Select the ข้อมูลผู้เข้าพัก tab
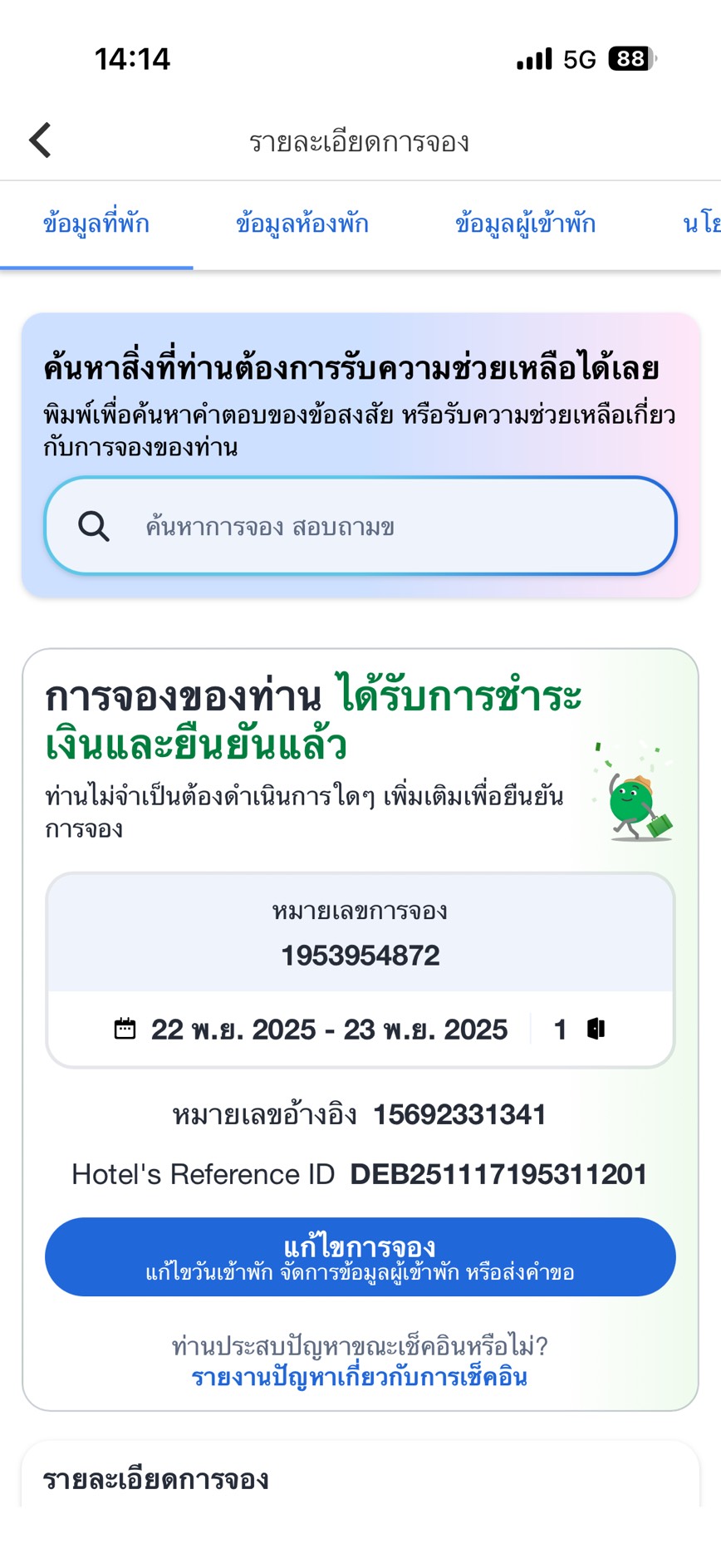Viewport: 721px width, 1568px height. [525, 224]
